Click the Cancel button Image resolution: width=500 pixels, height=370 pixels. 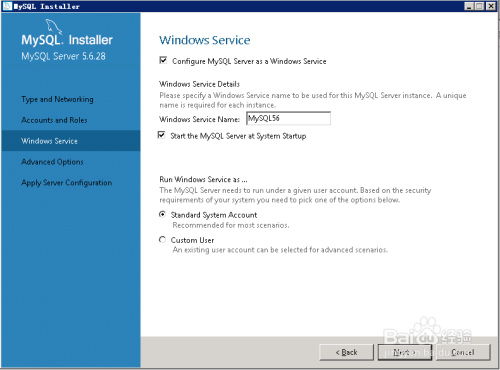tap(463, 352)
